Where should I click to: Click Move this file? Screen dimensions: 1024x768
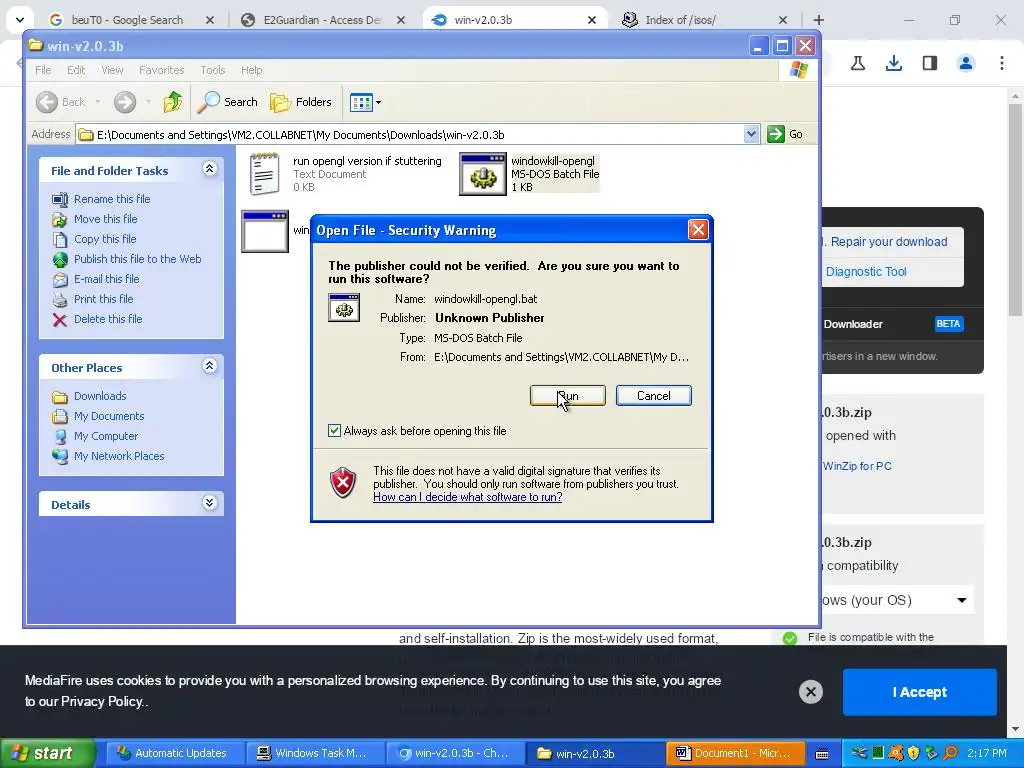tap(105, 219)
